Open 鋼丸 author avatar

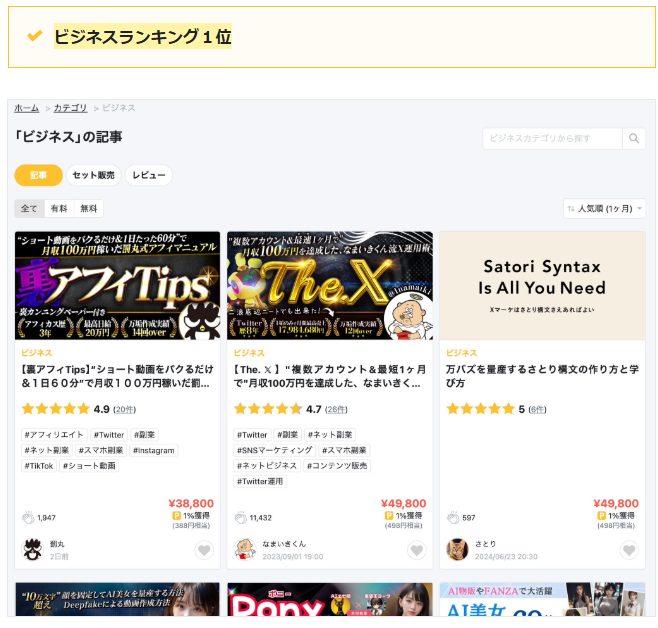click(x=32, y=549)
